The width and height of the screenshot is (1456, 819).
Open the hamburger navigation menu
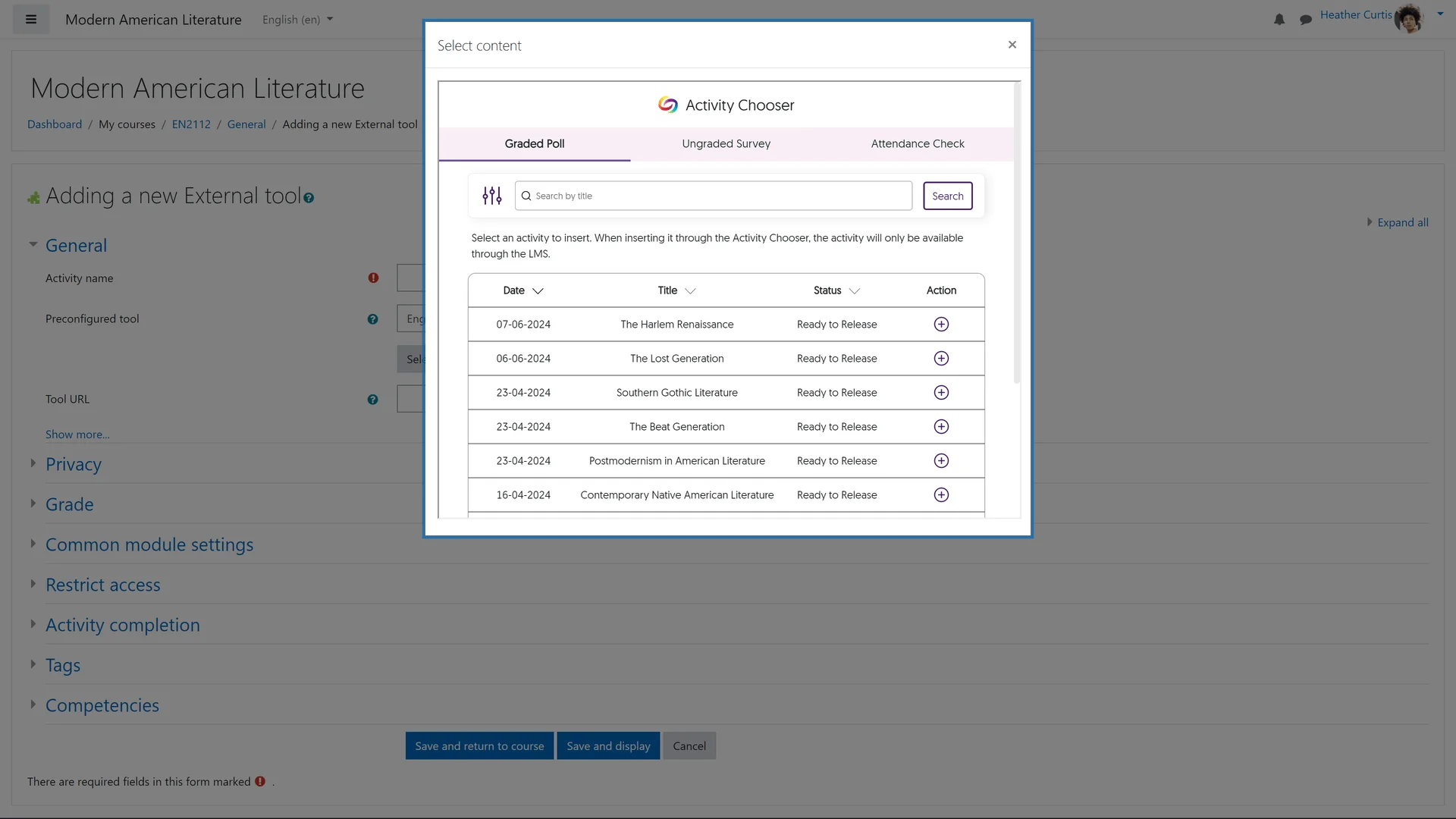[x=30, y=19]
